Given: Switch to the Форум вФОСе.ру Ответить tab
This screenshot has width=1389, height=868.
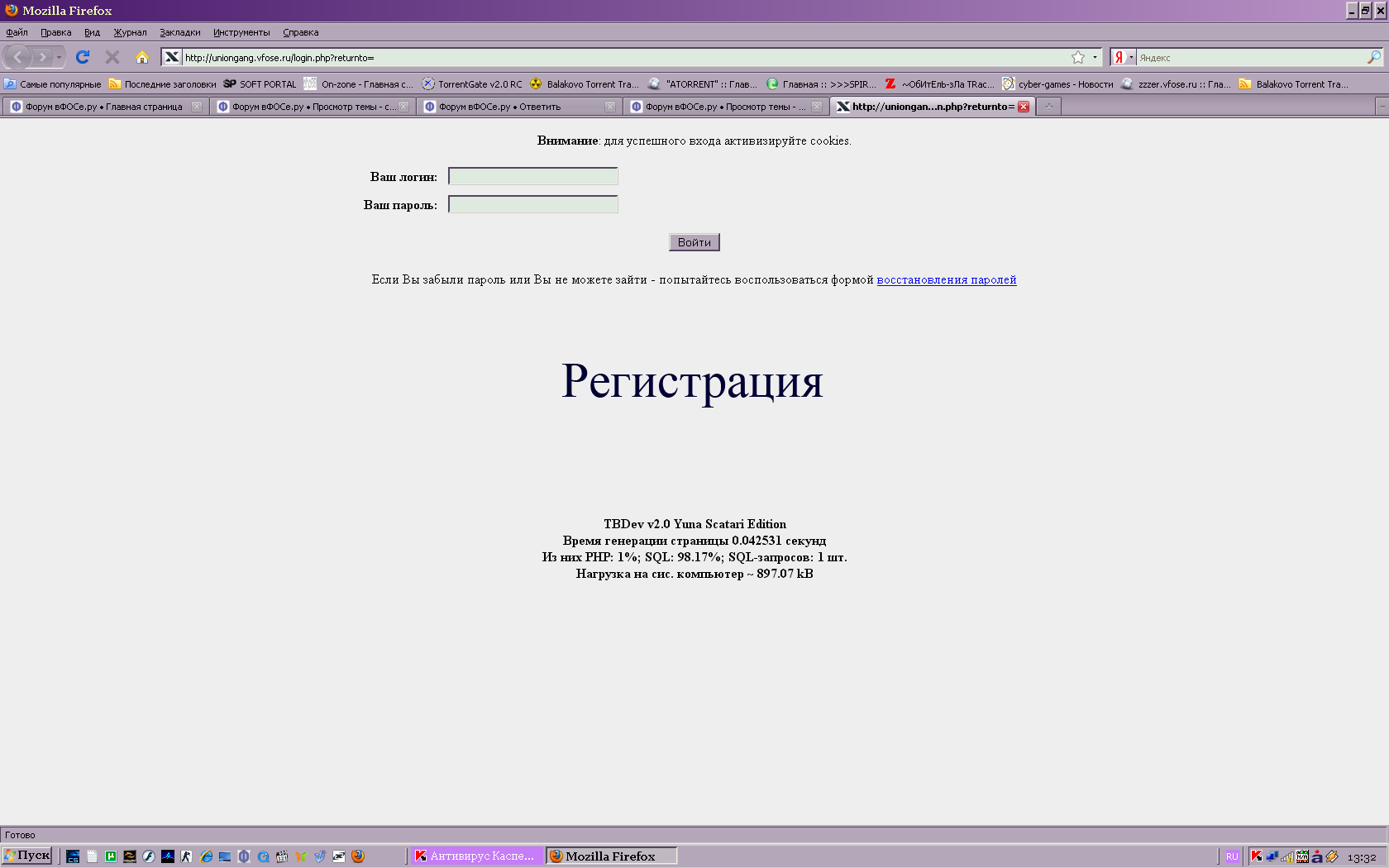Looking at the screenshot, I should point(513,107).
